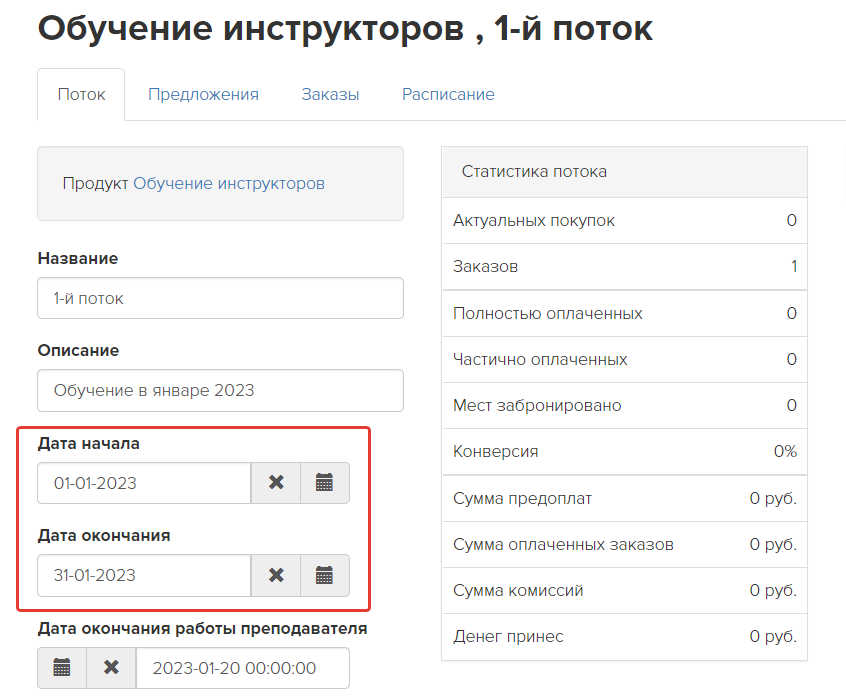Click the Заказов row label
The width and height of the screenshot is (846, 698).
pyautogui.click(x=485, y=266)
